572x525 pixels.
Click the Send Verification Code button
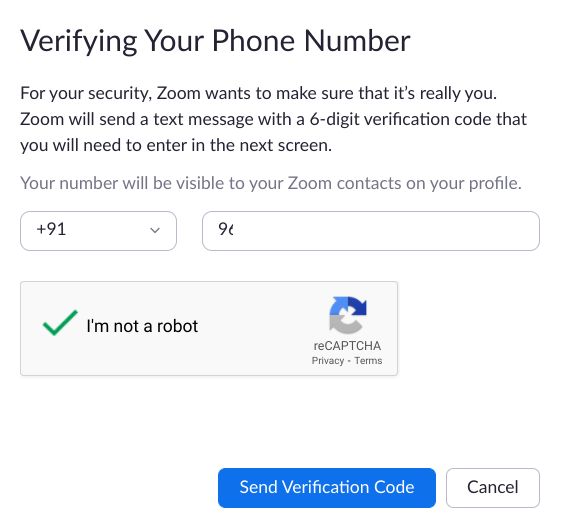327,488
